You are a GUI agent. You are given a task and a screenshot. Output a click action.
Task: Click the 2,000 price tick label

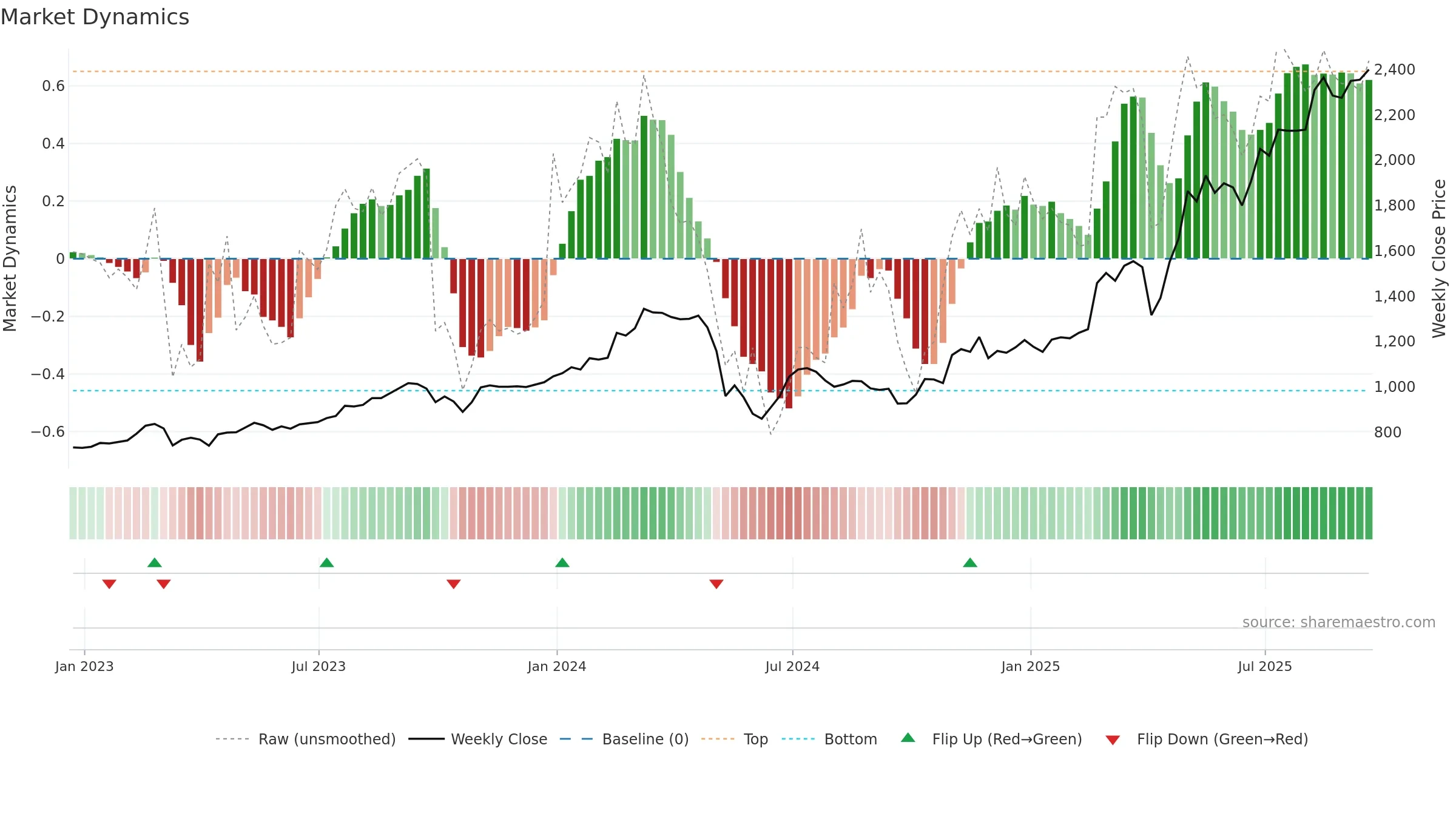pyautogui.click(x=1395, y=160)
